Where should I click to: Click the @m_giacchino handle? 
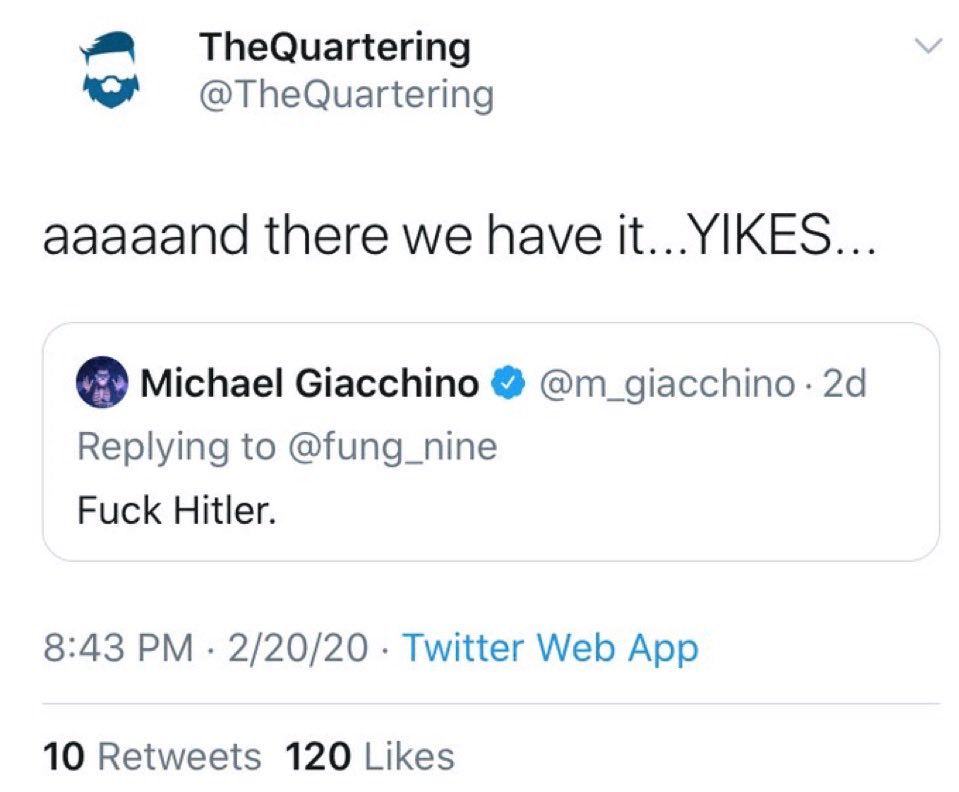(x=668, y=384)
